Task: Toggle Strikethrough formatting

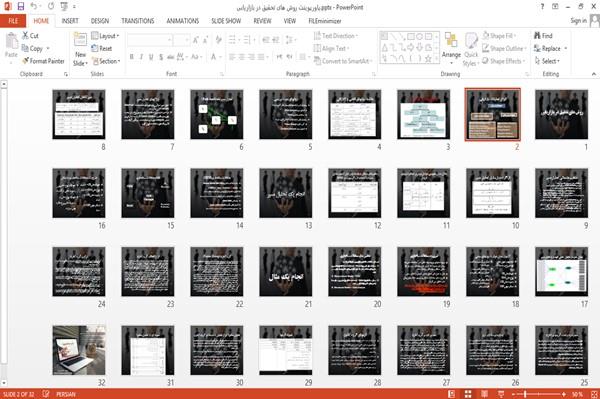Action: tap(171, 57)
